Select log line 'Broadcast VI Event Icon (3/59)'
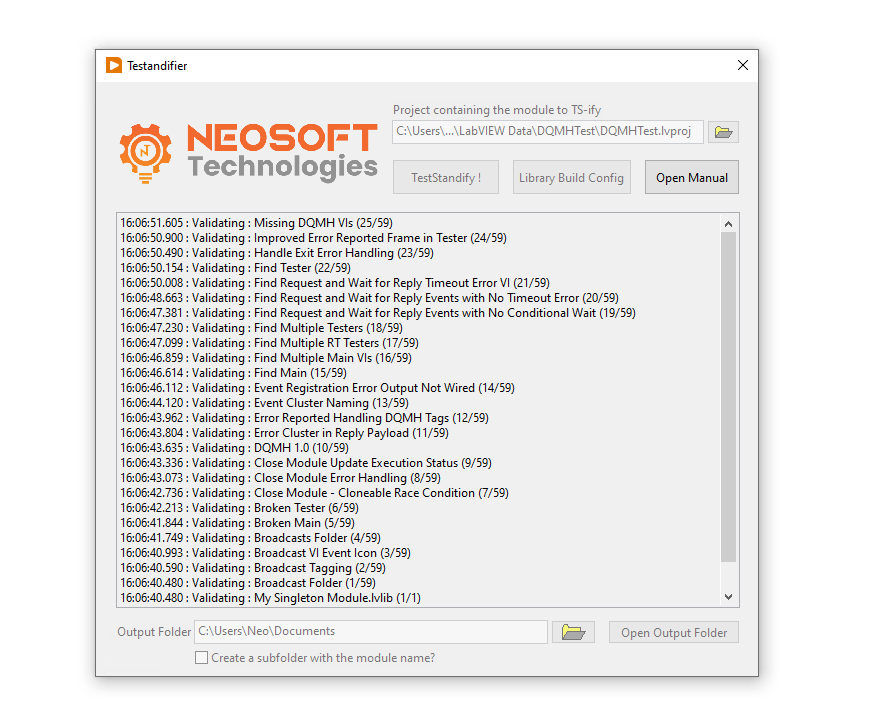 pyautogui.click(x=265, y=553)
